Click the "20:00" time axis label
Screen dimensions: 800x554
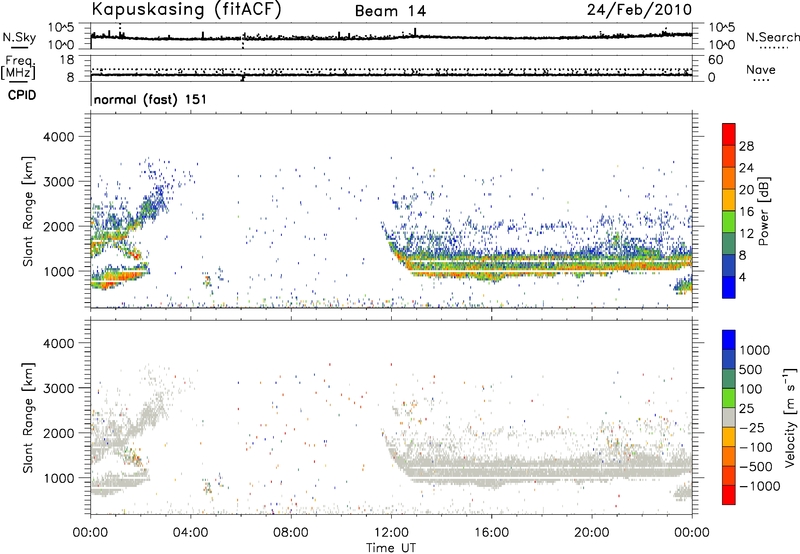coord(592,533)
